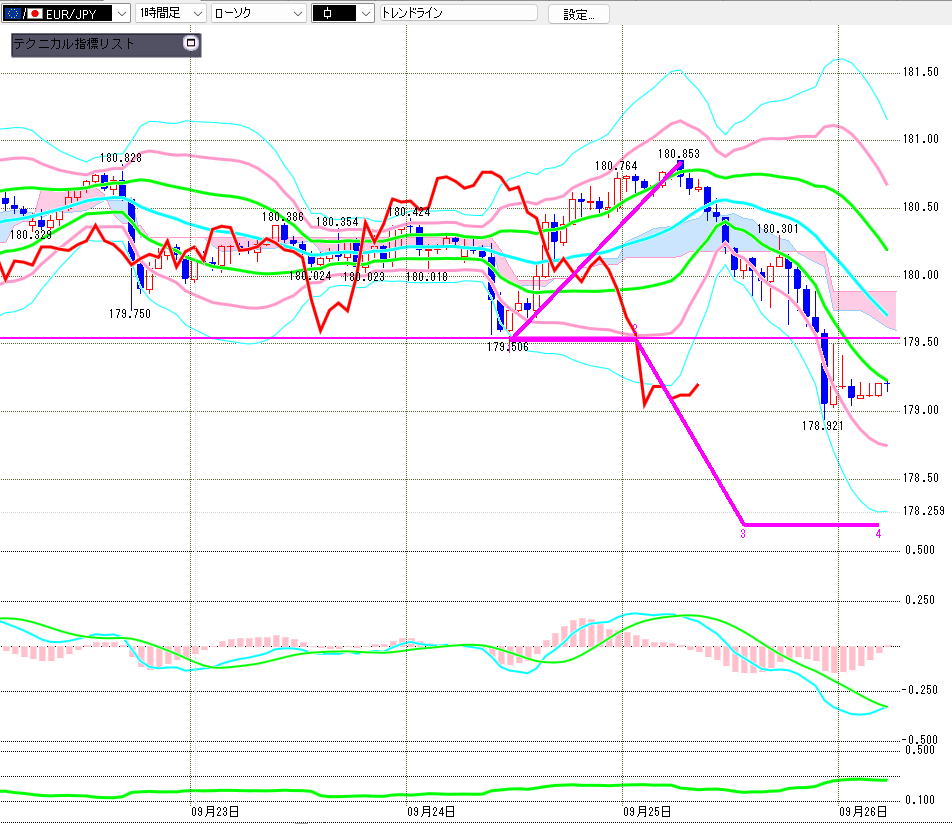Click the 180.301 price label

click(778, 229)
